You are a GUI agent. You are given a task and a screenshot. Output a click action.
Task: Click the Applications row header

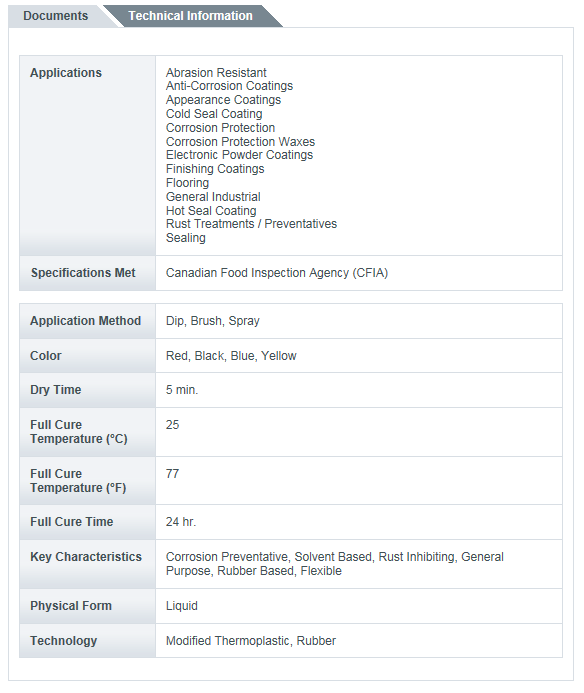pos(66,72)
